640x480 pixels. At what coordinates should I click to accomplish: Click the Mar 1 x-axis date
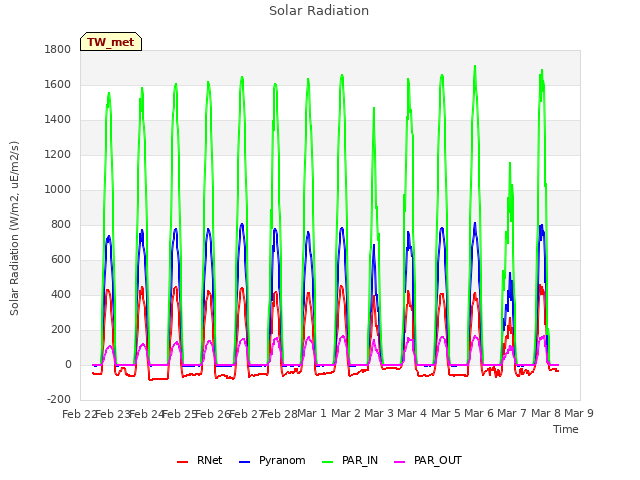tap(312, 413)
